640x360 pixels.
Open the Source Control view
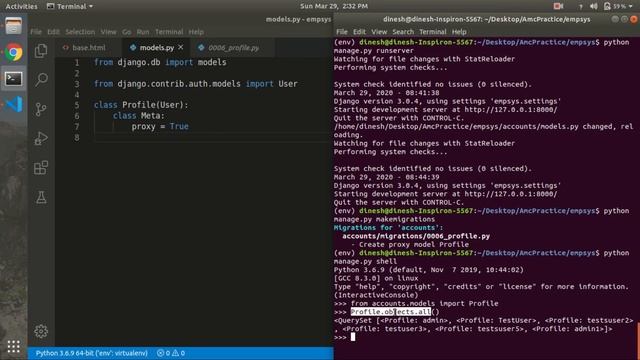pyautogui.click(x=41, y=109)
